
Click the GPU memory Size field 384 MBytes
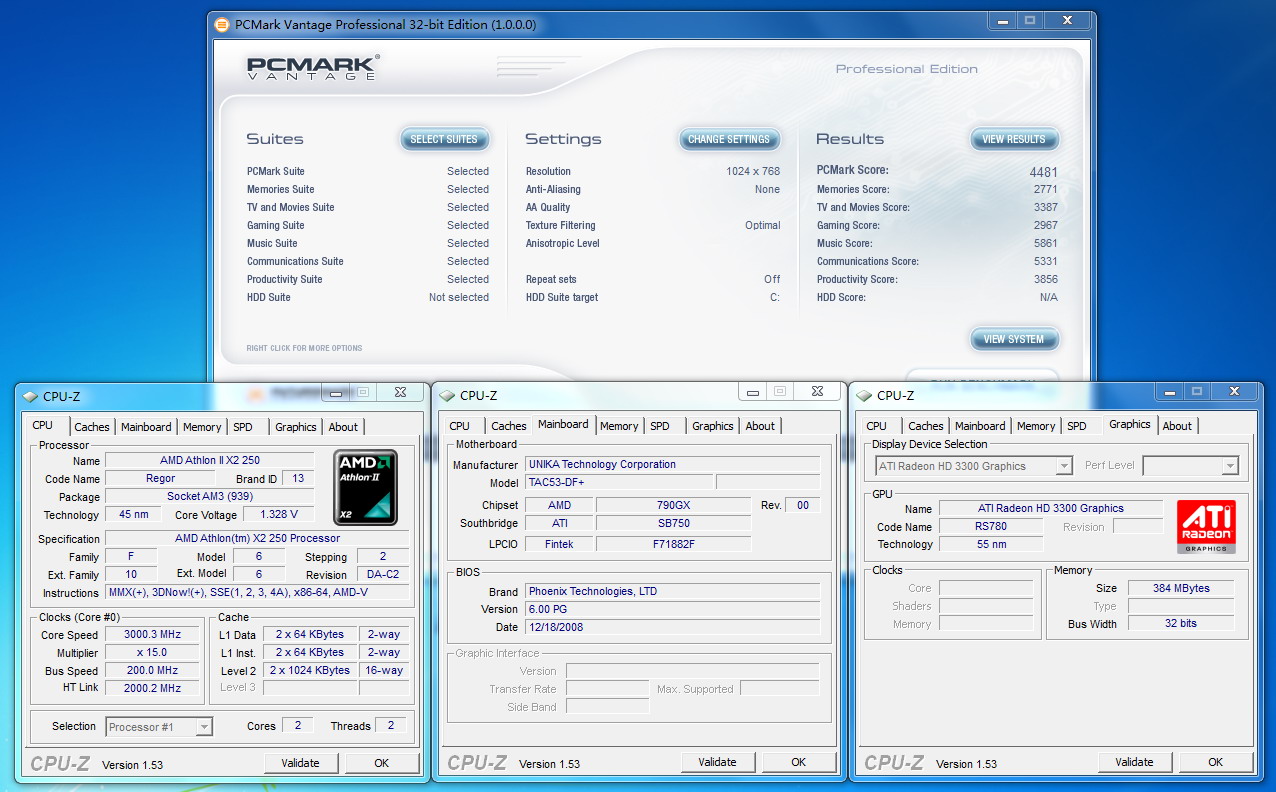1181,588
